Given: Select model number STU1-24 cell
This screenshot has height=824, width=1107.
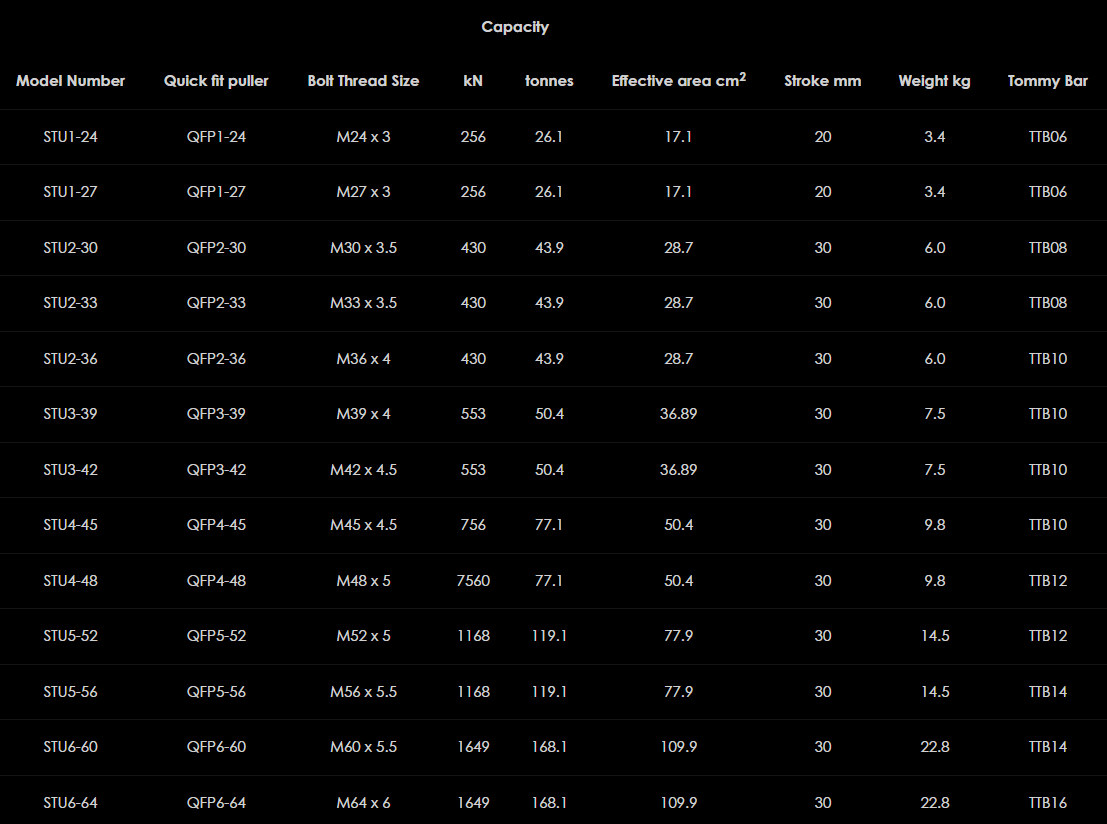Looking at the screenshot, I should click(x=70, y=137).
